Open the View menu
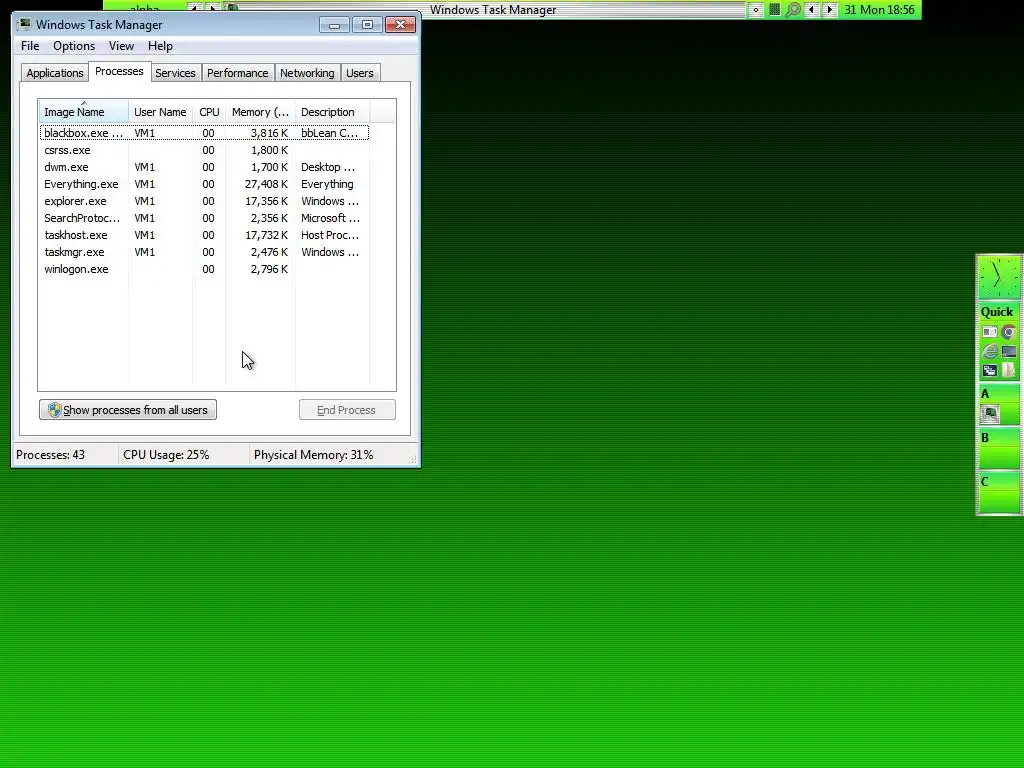Viewport: 1024px width, 768px height. pos(121,46)
